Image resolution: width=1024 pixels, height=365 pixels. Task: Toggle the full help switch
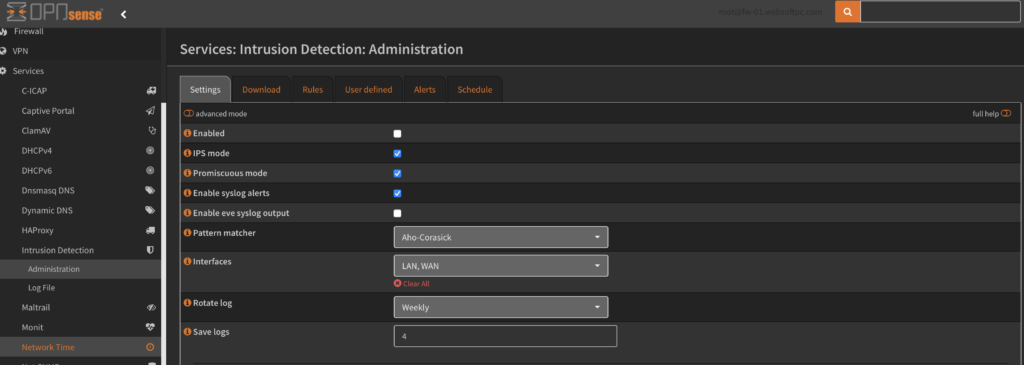click(x=1006, y=114)
